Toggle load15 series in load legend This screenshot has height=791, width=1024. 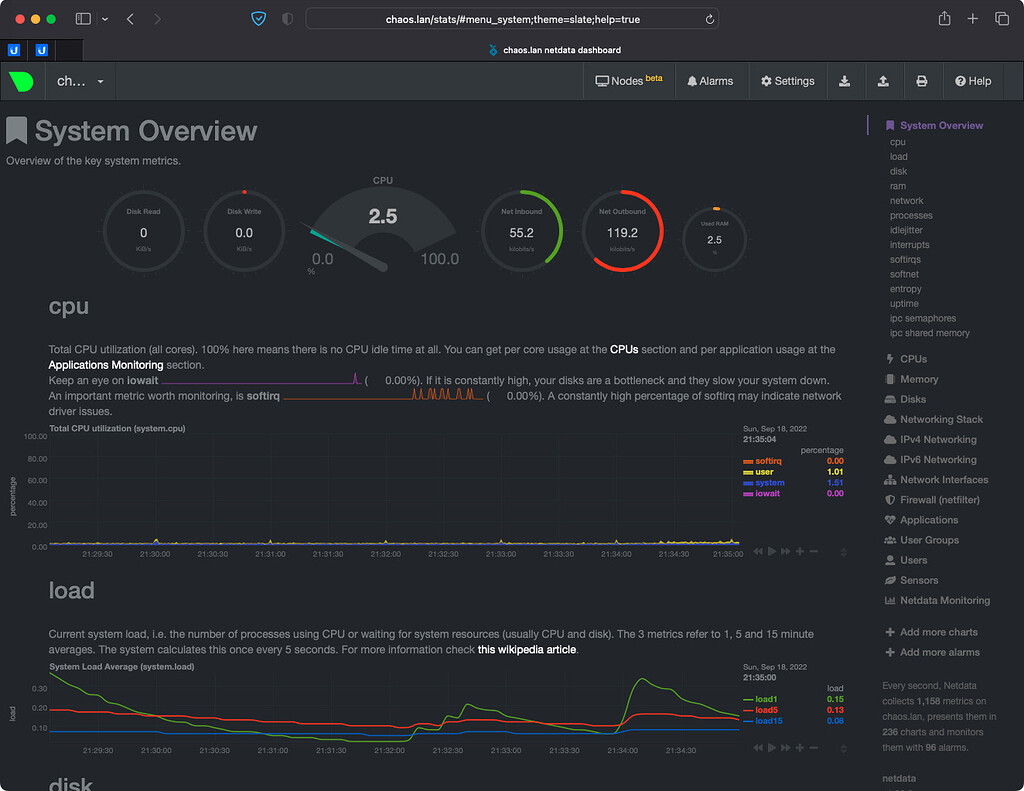click(x=768, y=721)
